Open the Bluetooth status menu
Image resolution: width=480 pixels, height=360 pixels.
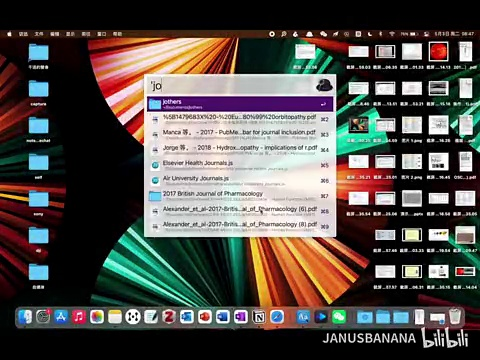(381, 34)
